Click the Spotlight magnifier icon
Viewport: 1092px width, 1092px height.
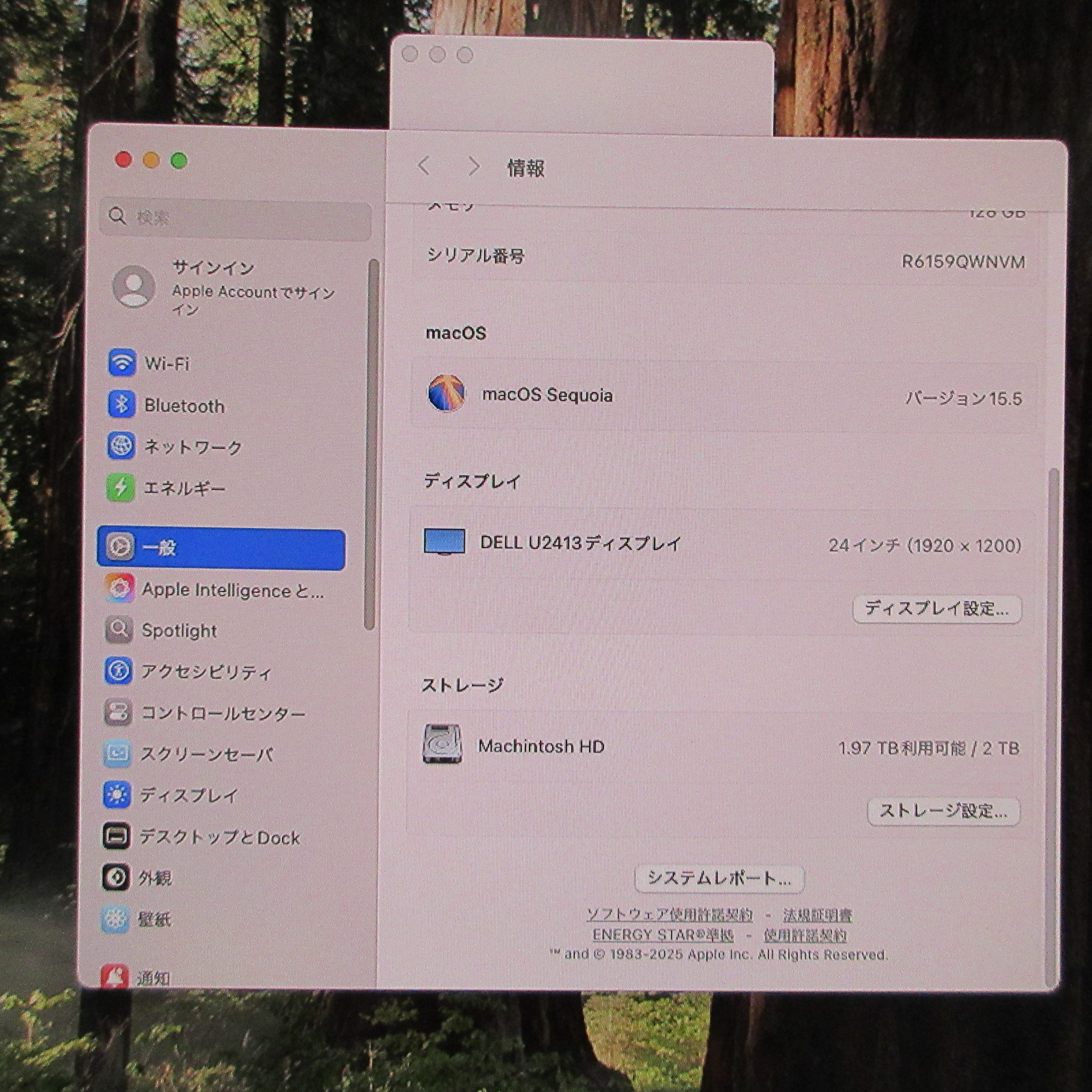(119, 630)
